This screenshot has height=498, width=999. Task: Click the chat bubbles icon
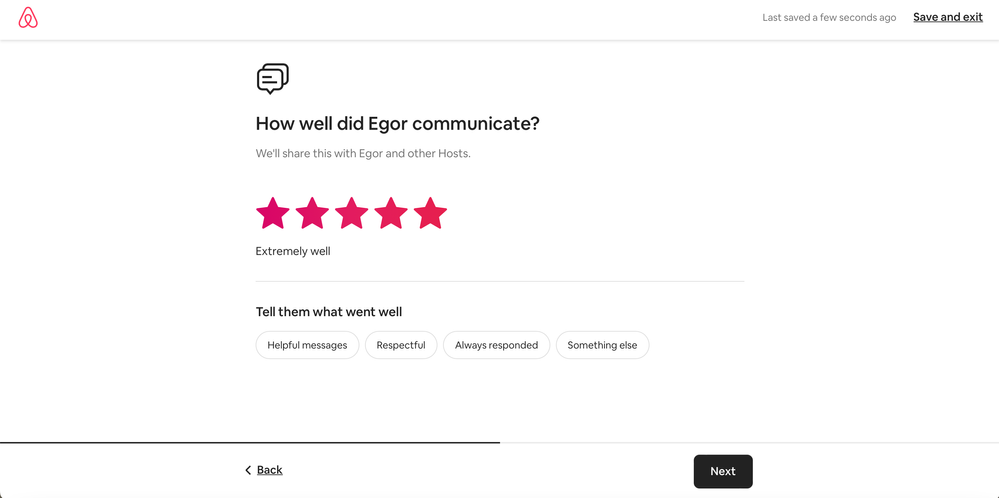point(272,79)
